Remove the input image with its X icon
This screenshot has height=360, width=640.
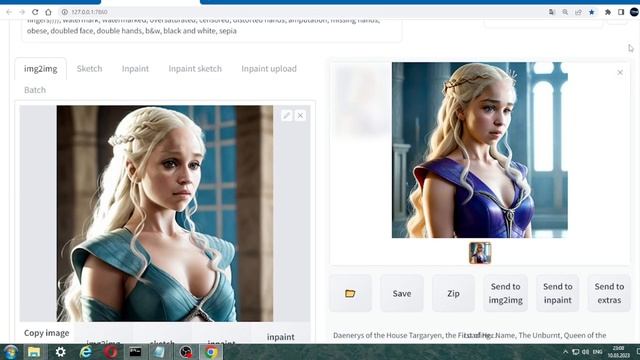point(300,116)
